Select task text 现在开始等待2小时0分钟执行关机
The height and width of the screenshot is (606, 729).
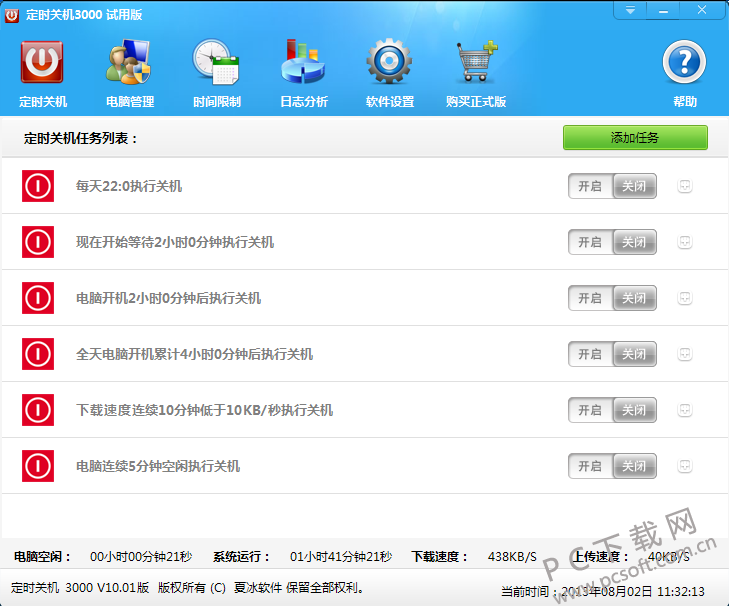point(175,242)
